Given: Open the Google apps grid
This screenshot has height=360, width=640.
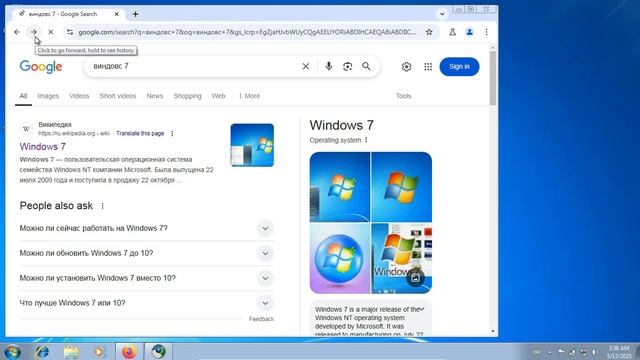Looking at the screenshot, I should pyautogui.click(x=428, y=67).
